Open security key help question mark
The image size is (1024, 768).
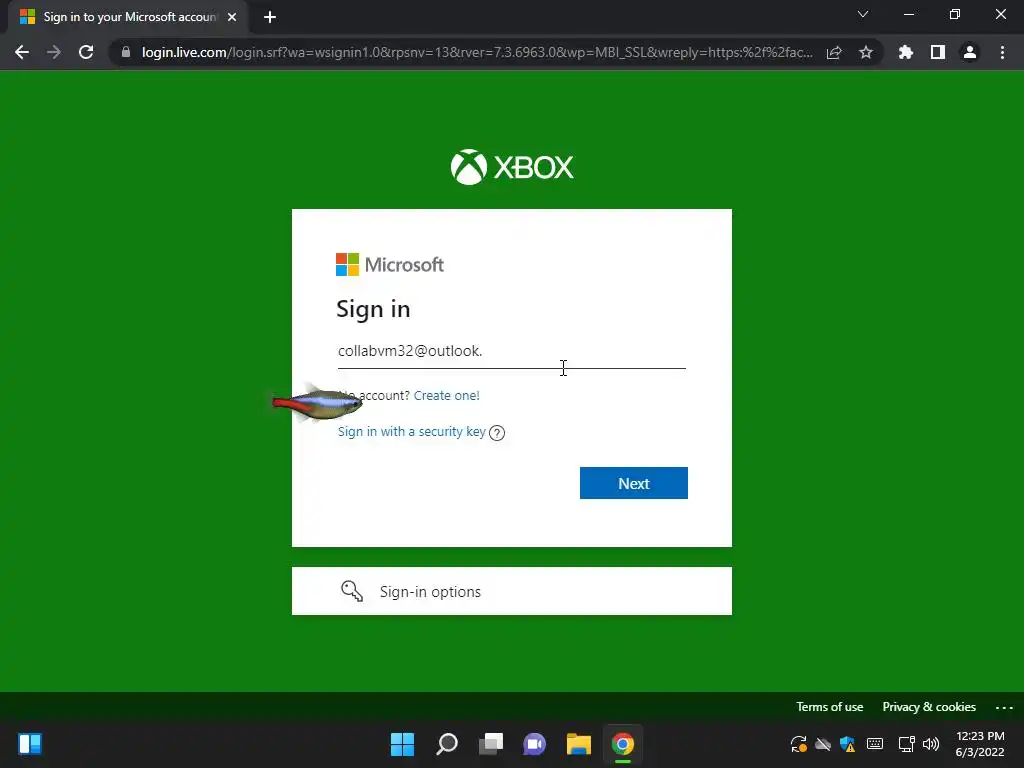click(497, 432)
